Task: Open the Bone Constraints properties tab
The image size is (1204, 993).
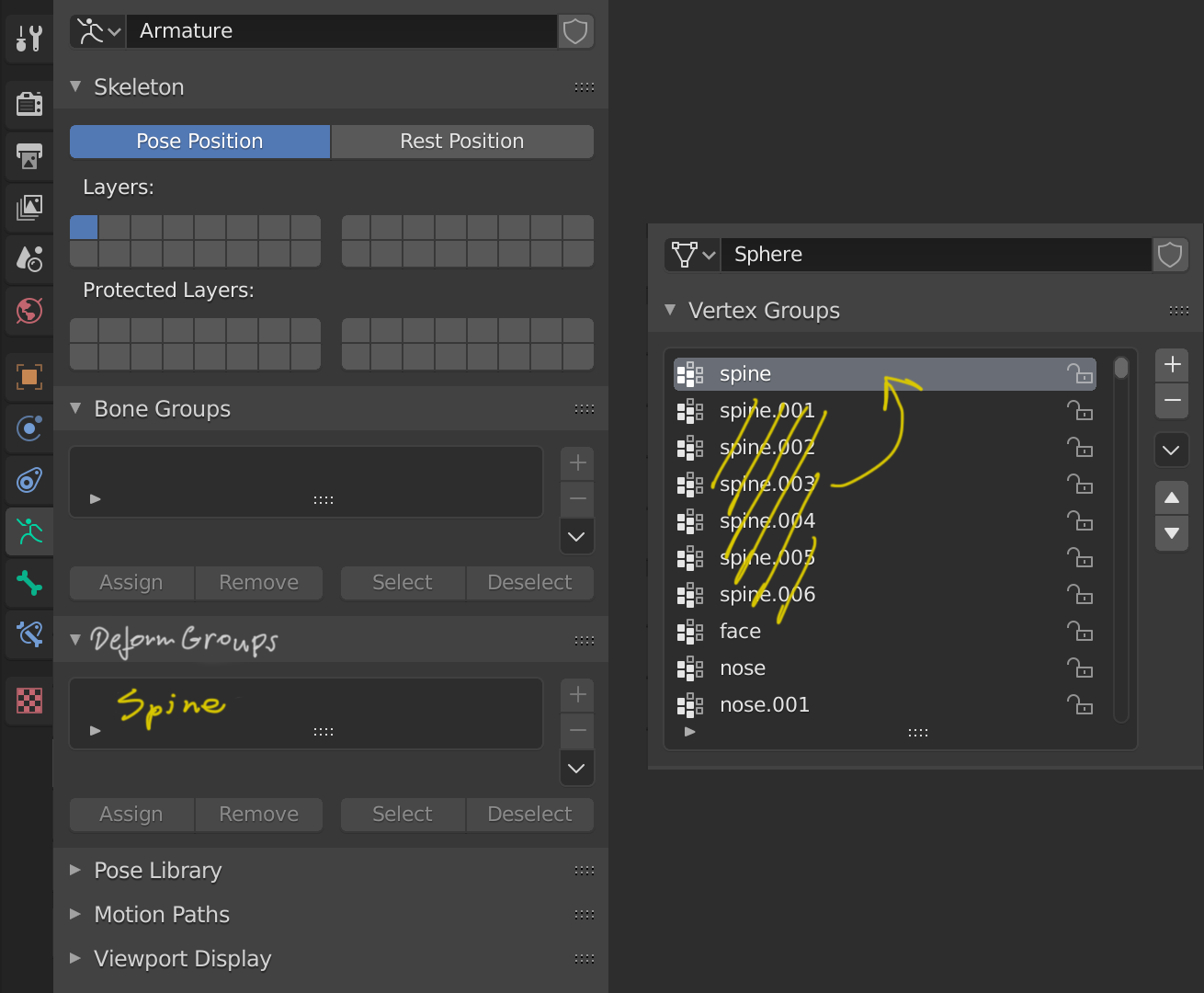Action: coord(29,634)
